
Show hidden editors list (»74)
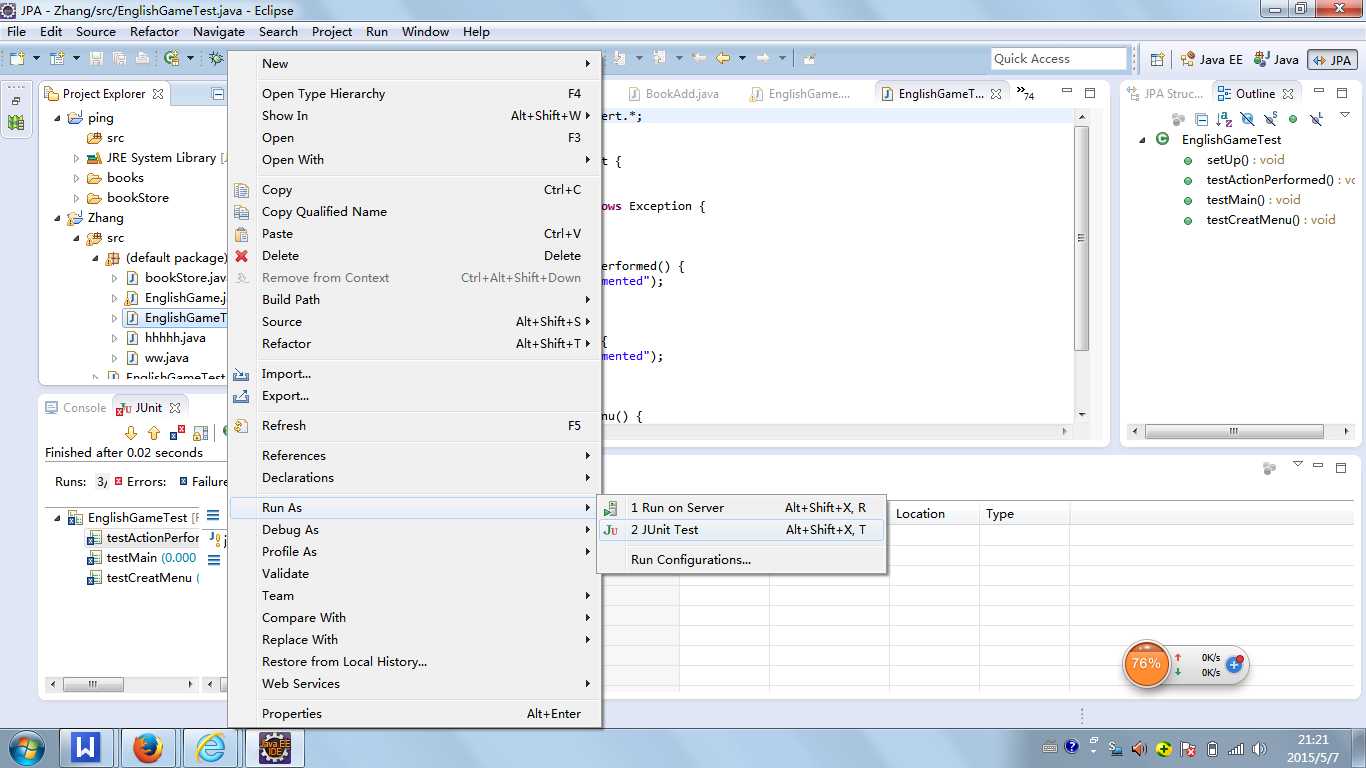click(x=1025, y=94)
